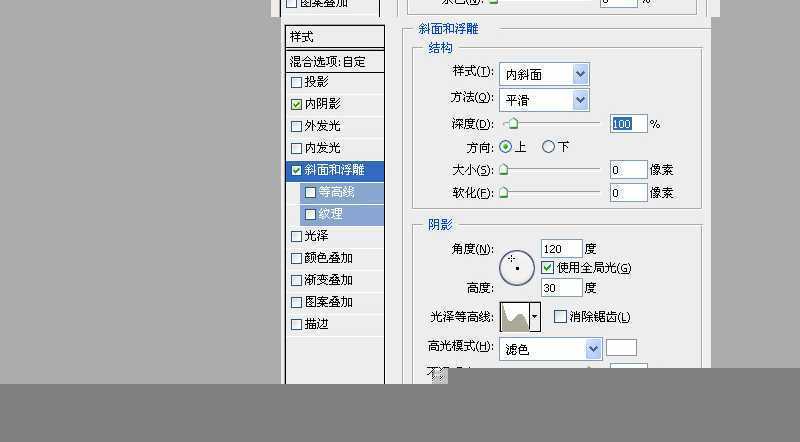This screenshot has width=800, height=442.
Task: Select the 描边 style row label
Action: pyautogui.click(x=316, y=324)
